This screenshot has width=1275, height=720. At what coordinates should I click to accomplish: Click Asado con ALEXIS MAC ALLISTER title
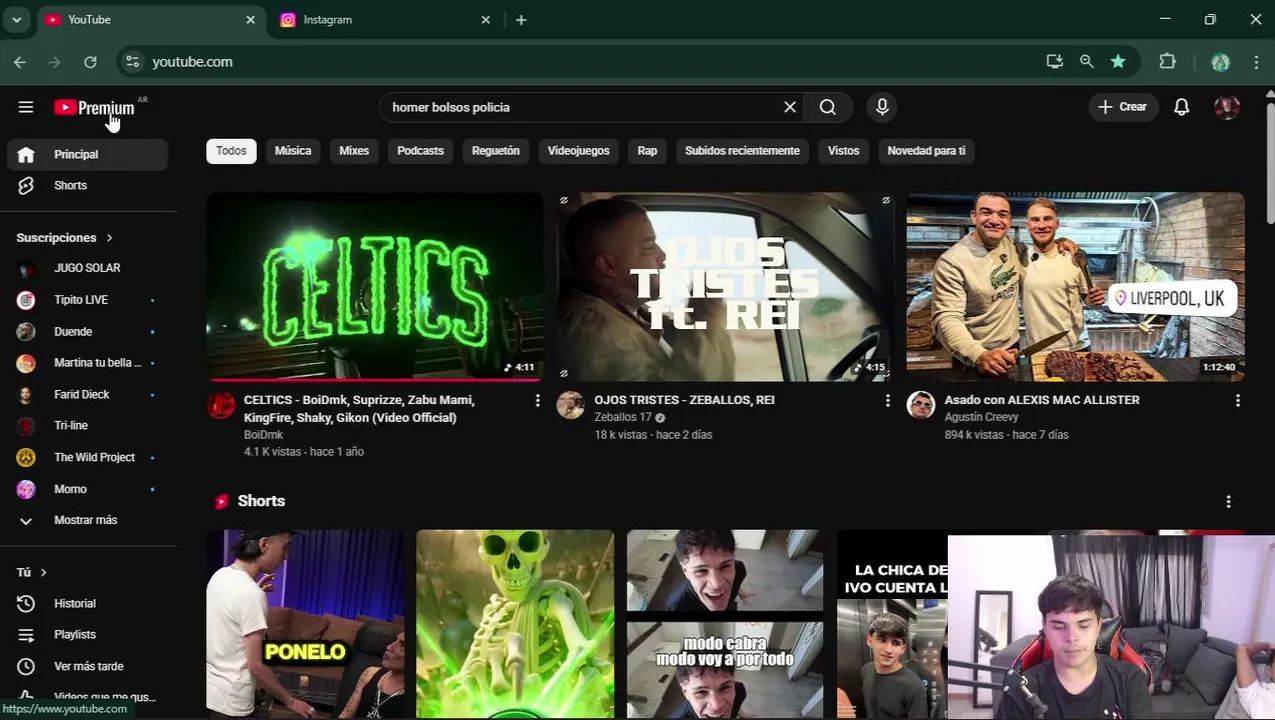(1042, 400)
